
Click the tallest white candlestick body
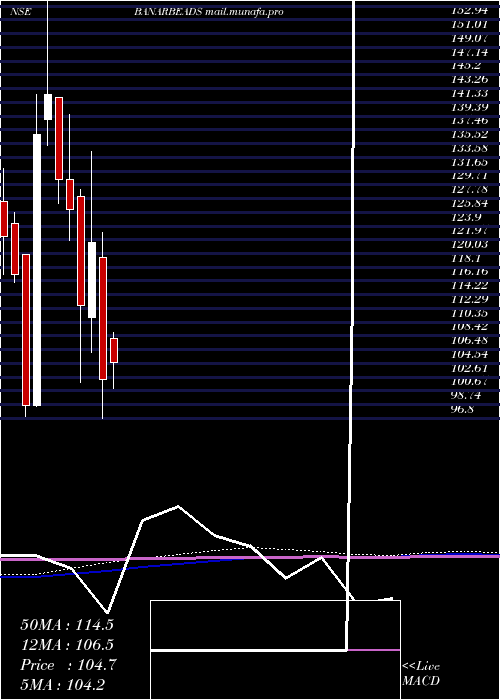coord(37,270)
